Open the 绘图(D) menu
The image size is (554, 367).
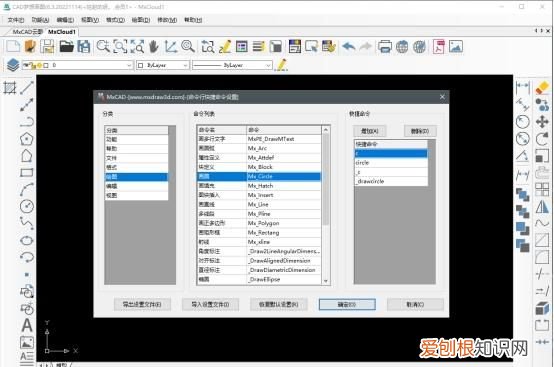tap(141, 20)
